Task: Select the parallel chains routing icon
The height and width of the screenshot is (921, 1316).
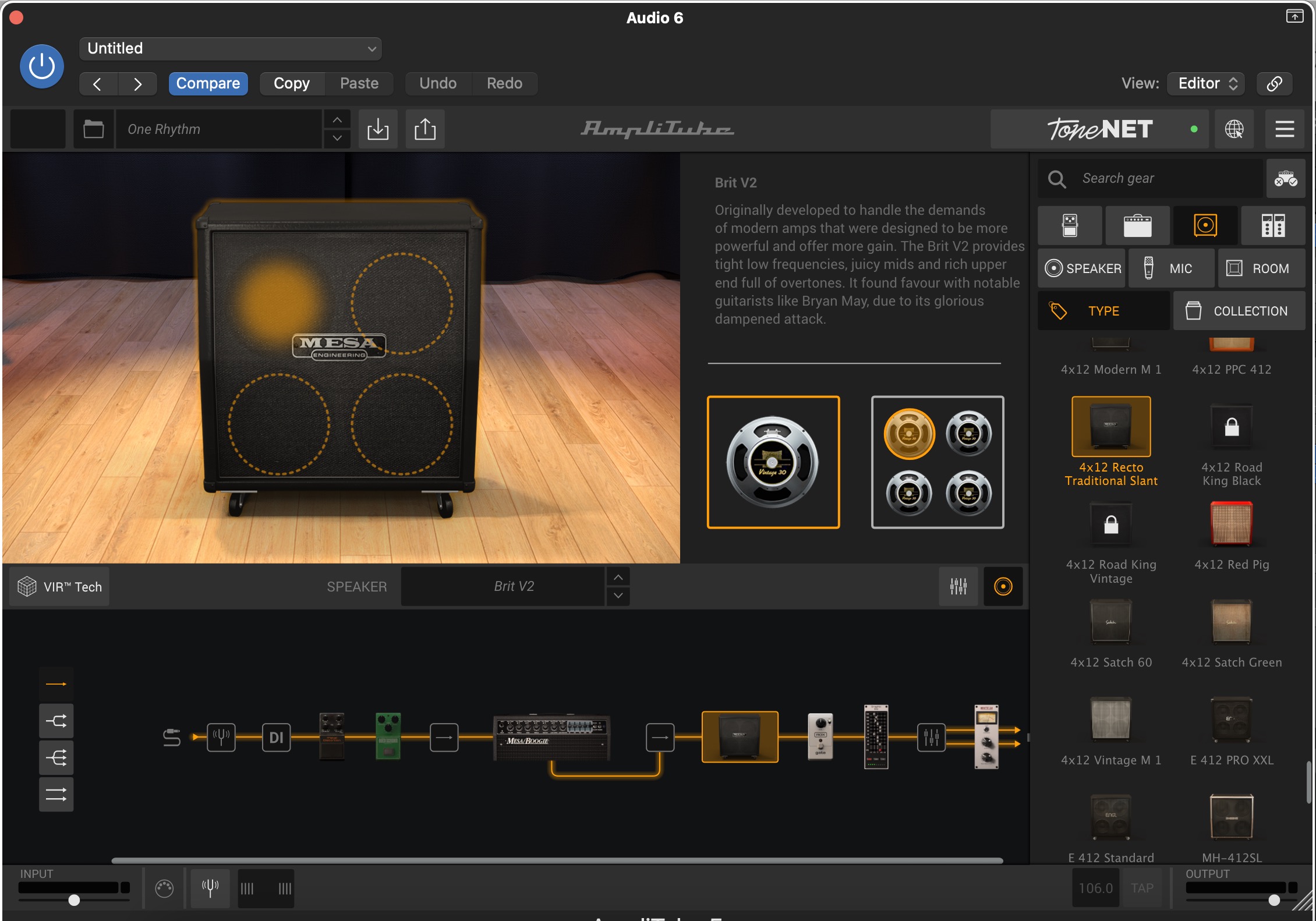Action: pos(56,795)
